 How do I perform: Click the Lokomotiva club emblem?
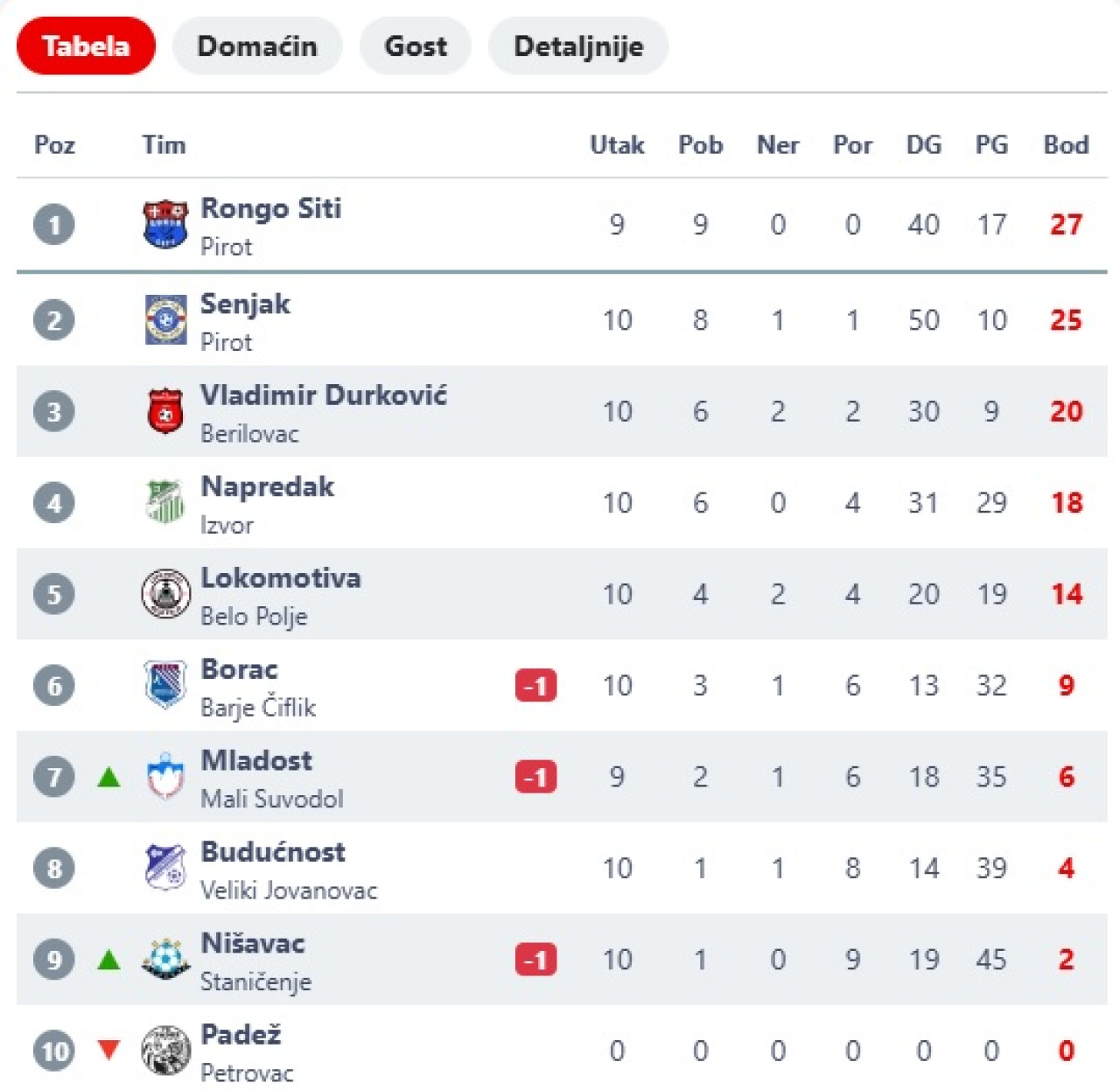tap(165, 594)
